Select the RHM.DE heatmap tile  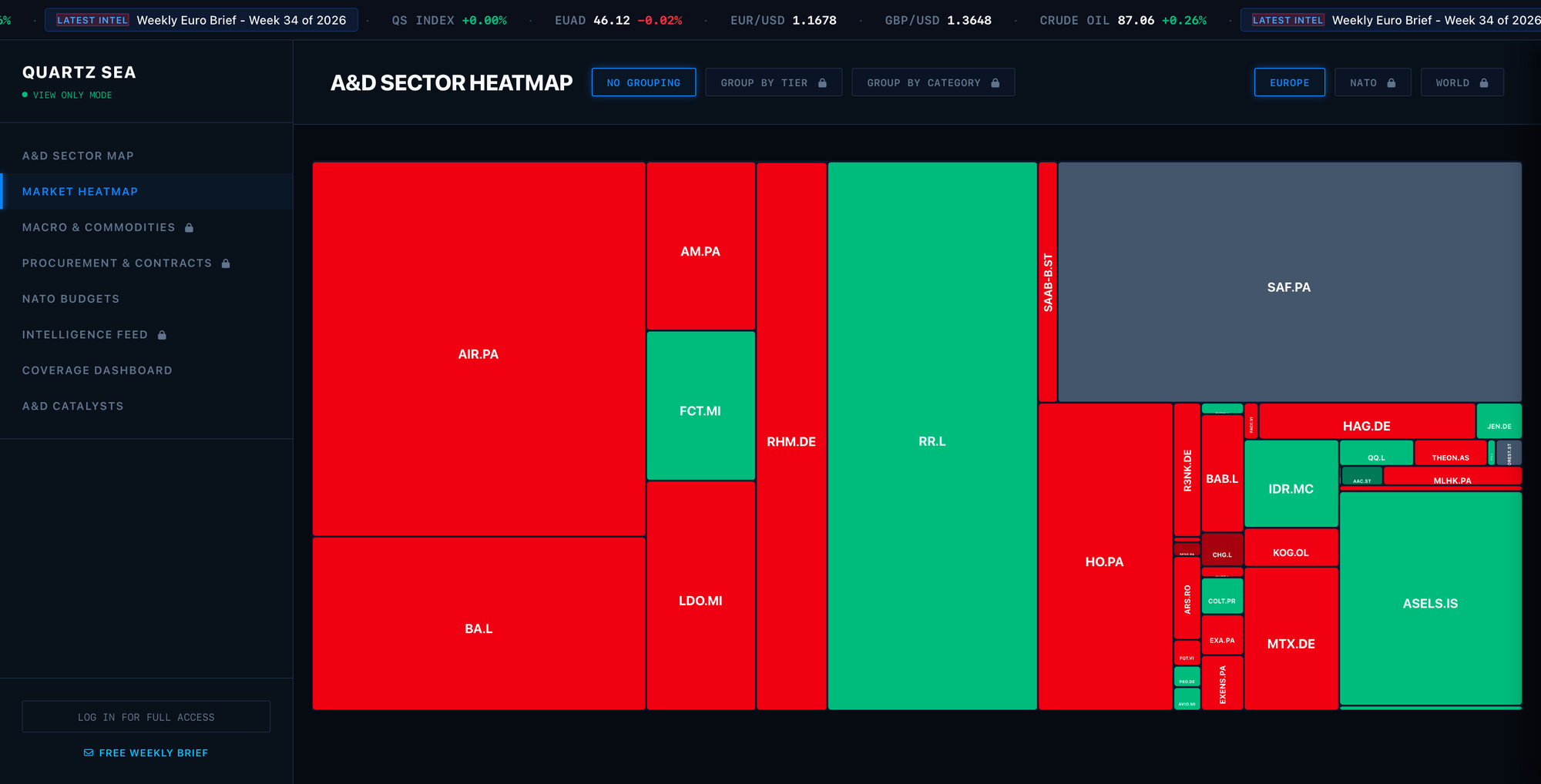point(791,436)
